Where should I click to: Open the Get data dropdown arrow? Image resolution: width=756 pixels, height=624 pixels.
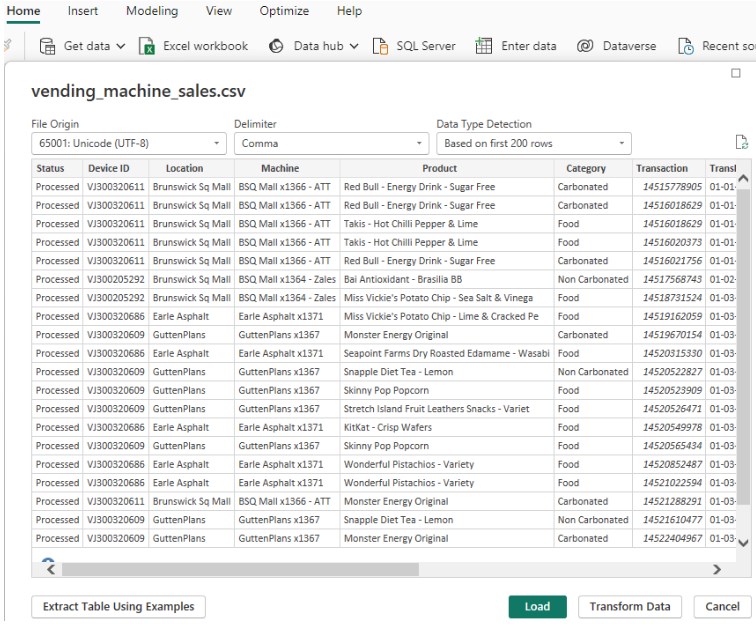coord(121,46)
